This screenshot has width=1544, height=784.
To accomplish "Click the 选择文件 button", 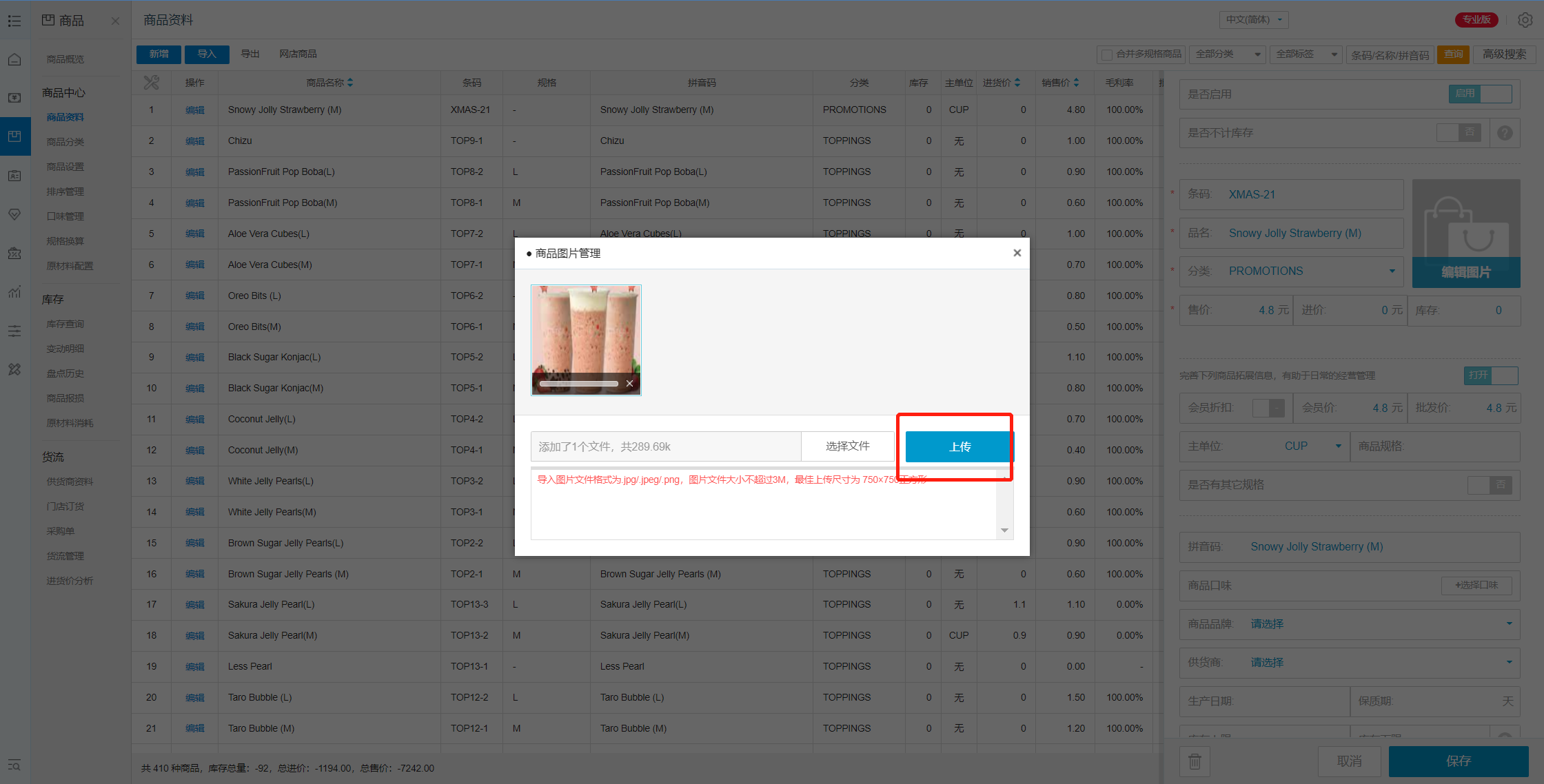I will point(847,446).
